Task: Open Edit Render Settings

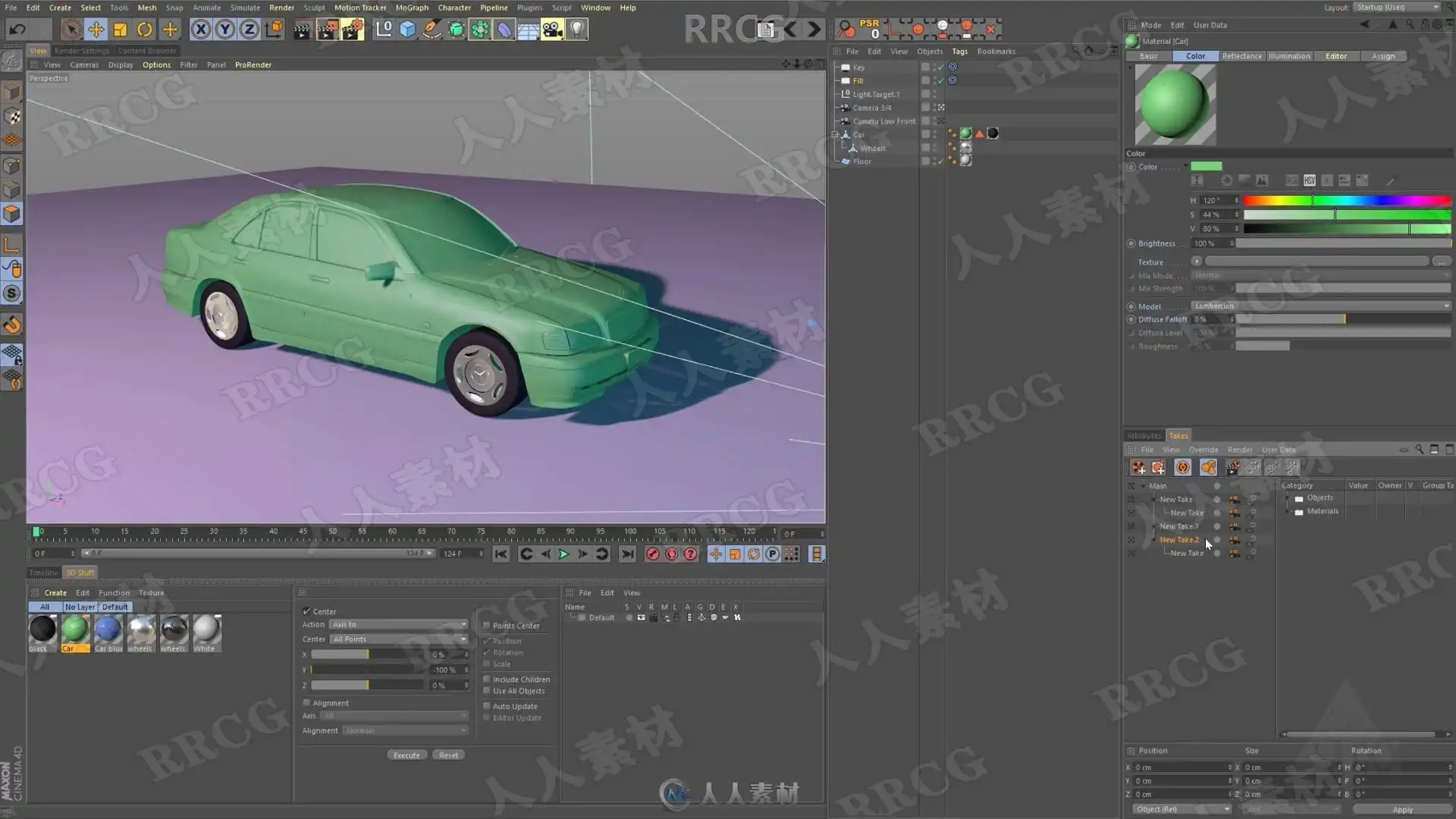Action: 352,30
